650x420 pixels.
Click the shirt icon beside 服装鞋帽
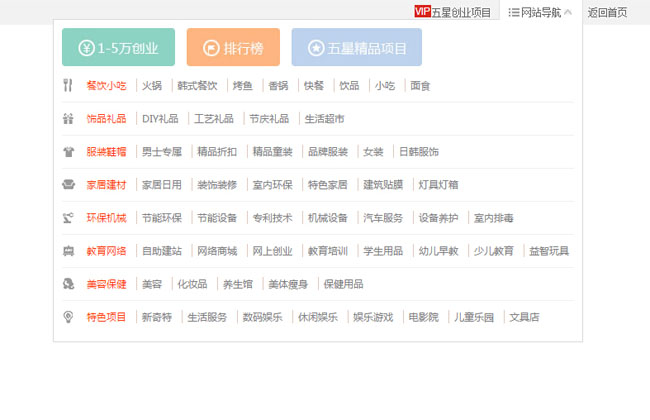[x=68, y=152]
